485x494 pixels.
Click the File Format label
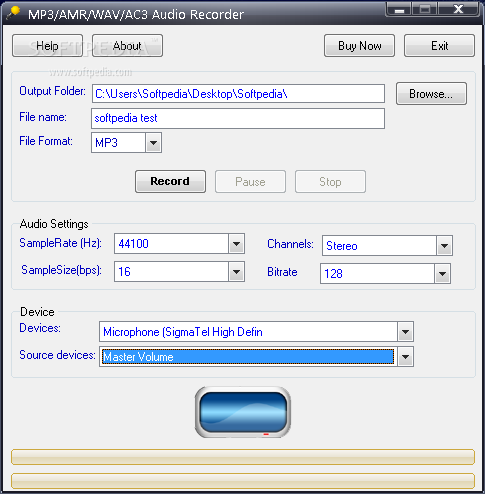[x=46, y=141]
